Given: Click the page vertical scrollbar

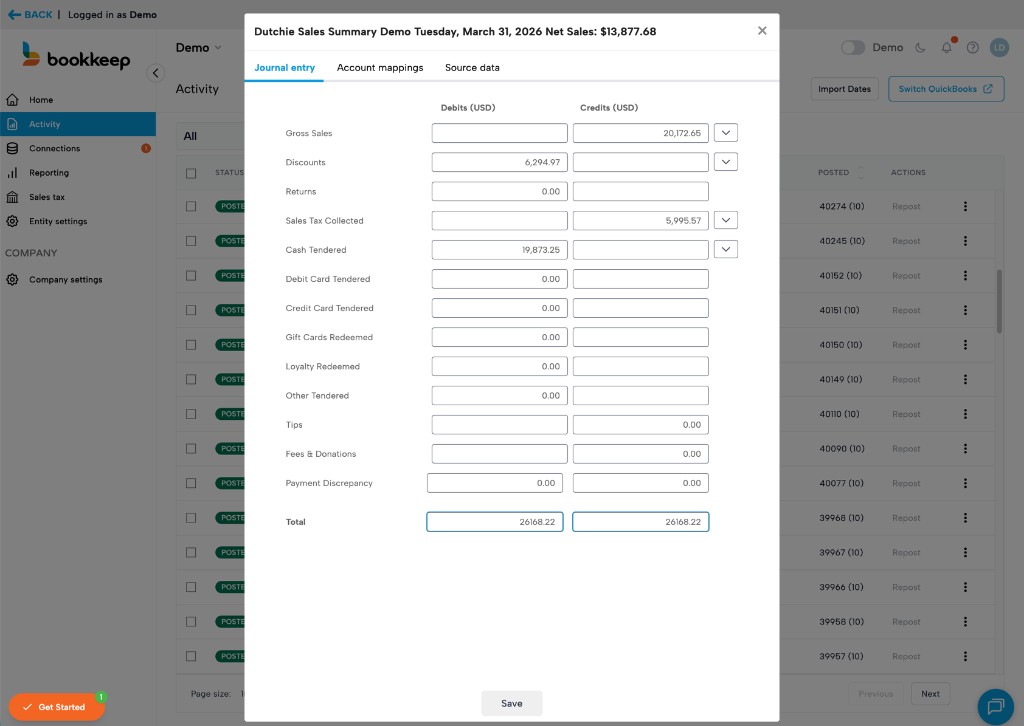Looking at the screenshot, I should coord(999,300).
